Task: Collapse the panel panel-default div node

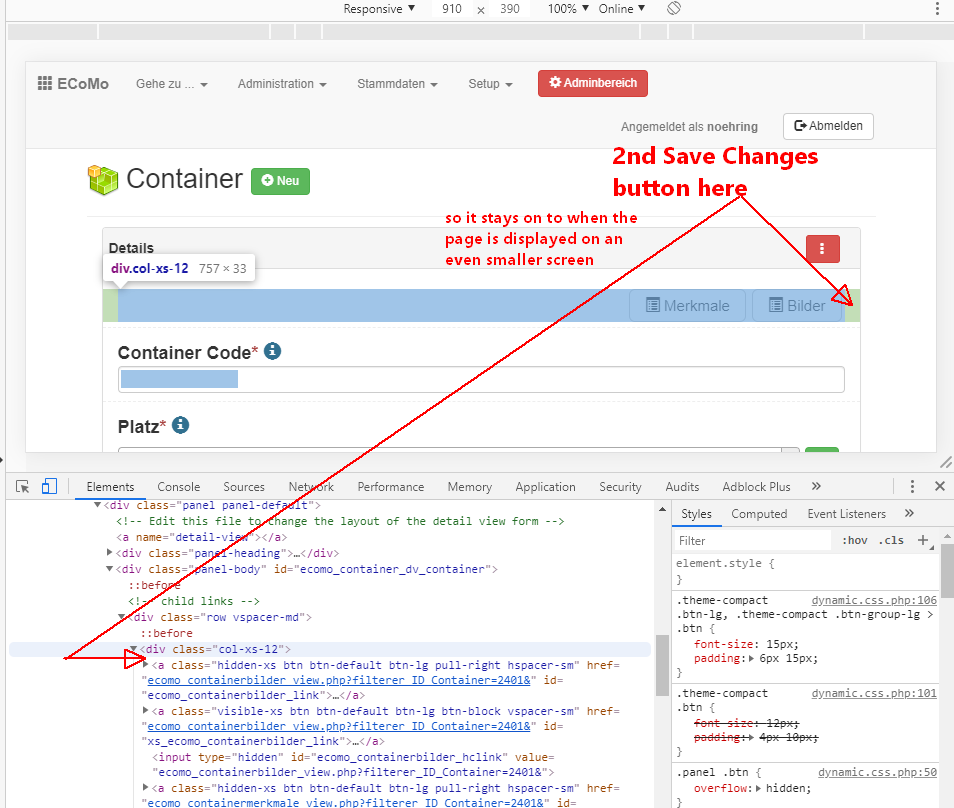Action: click(x=97, y=505)
